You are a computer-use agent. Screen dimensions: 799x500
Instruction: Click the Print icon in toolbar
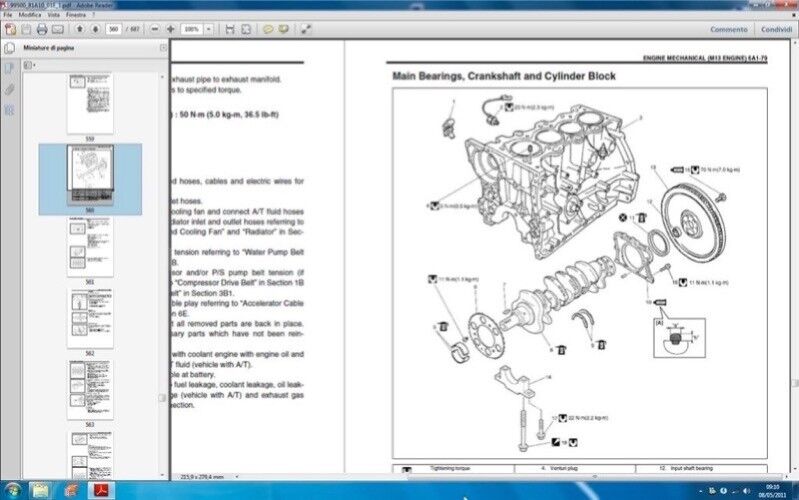41,30
